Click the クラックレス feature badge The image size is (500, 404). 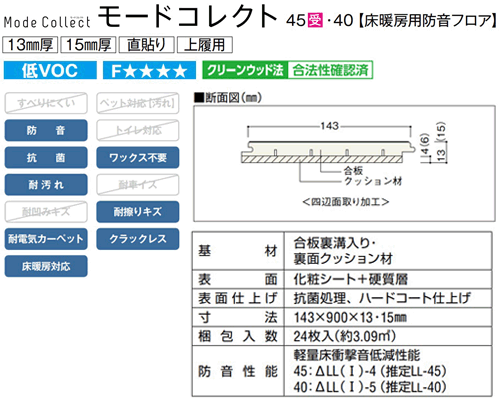click(x=138, y=239)
